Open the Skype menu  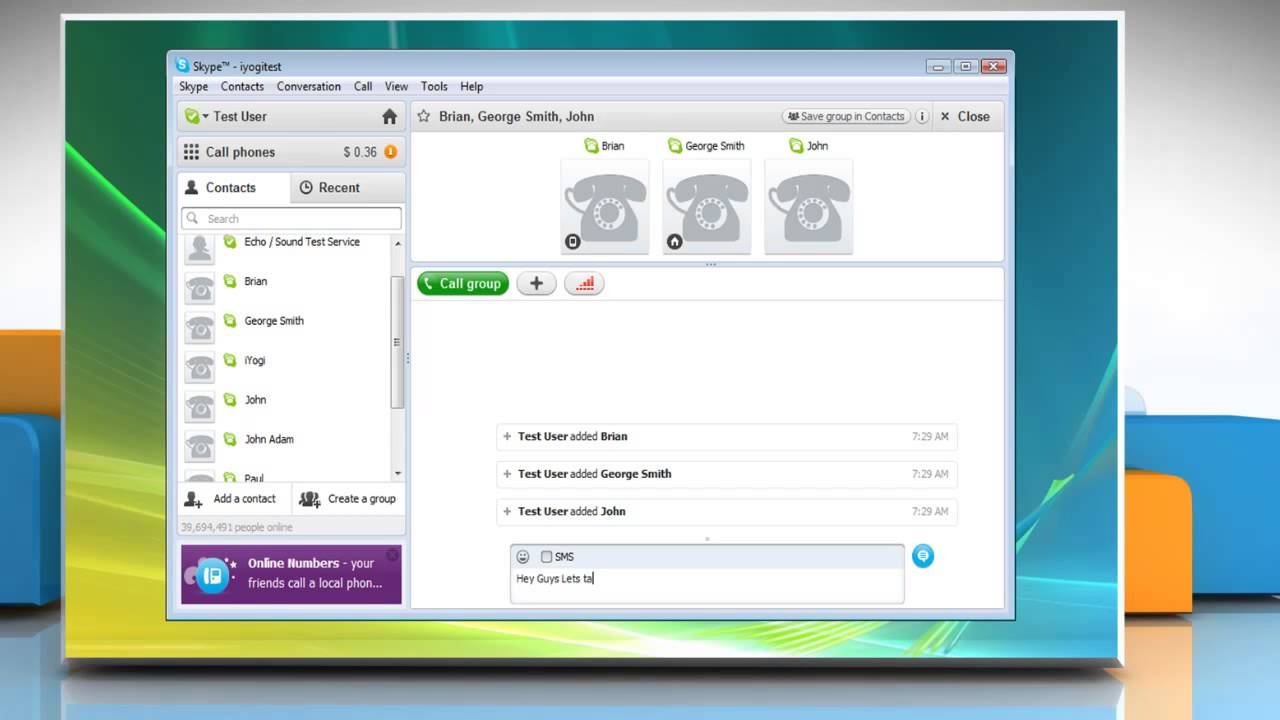(194, 87)
